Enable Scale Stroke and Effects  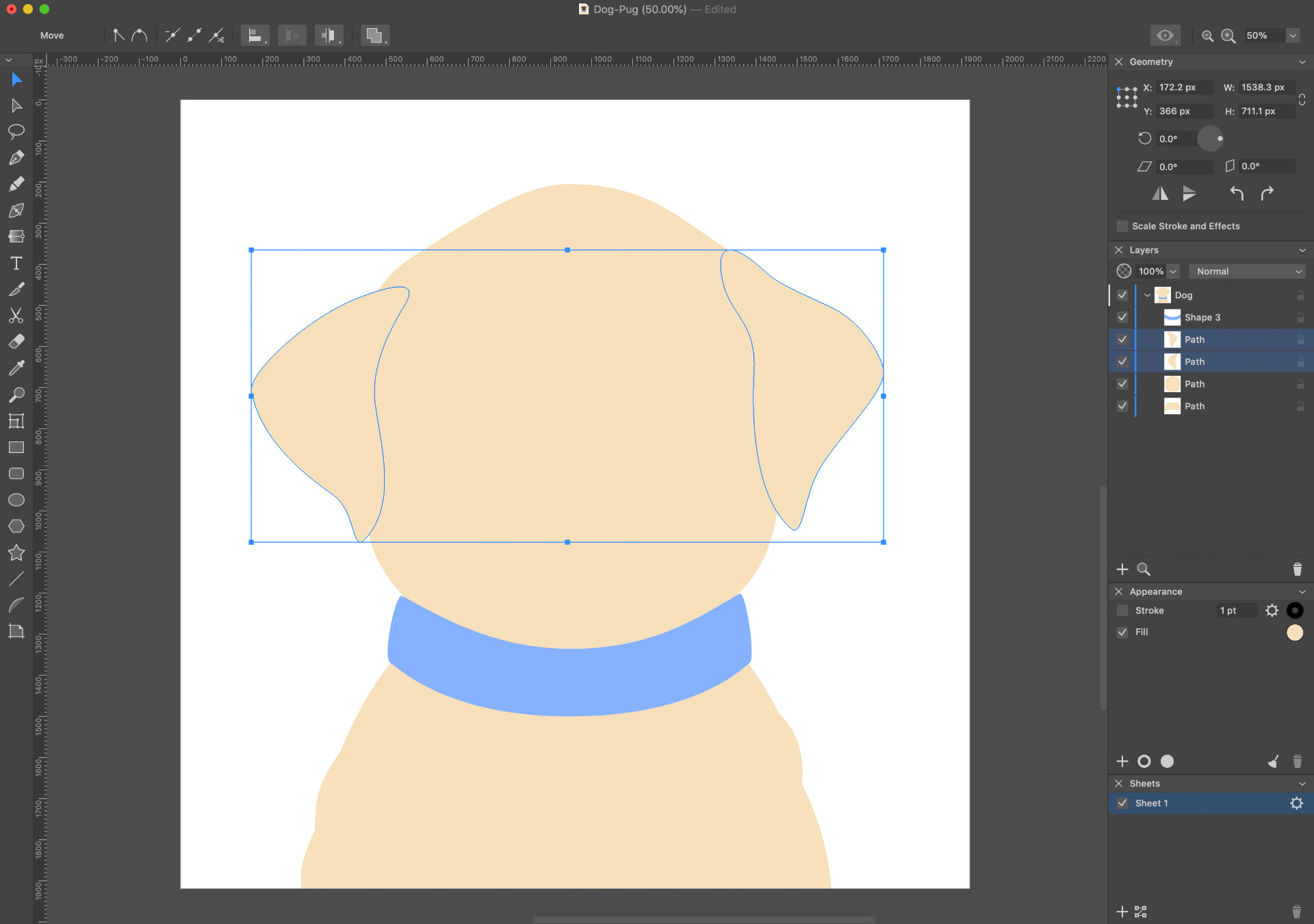(x=1122, y=226)
